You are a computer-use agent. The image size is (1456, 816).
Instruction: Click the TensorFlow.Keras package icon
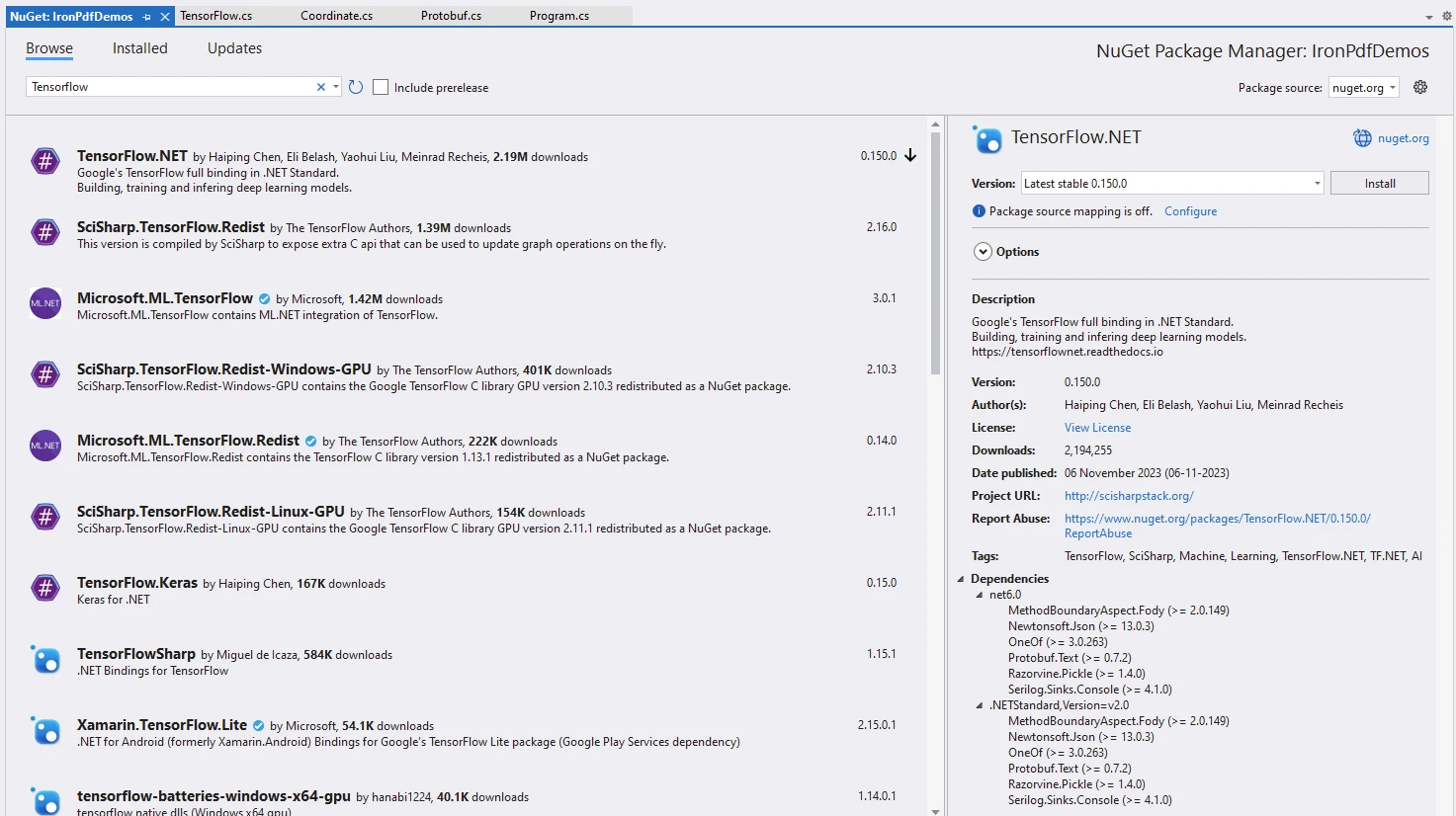[x=45, y=588]
